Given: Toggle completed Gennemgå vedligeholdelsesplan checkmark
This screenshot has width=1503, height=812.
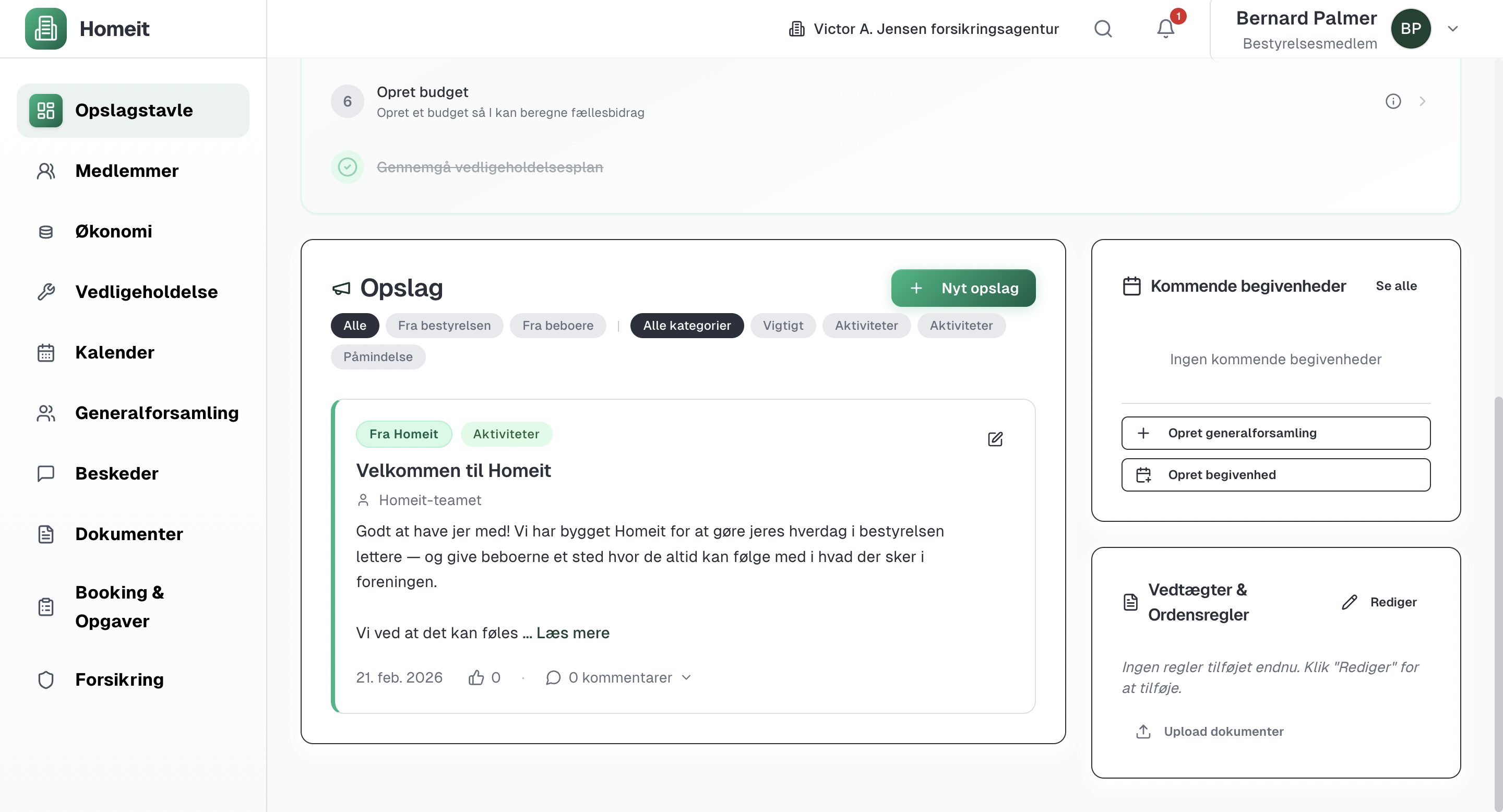Looking at the screenshot, I should (347, 168).
